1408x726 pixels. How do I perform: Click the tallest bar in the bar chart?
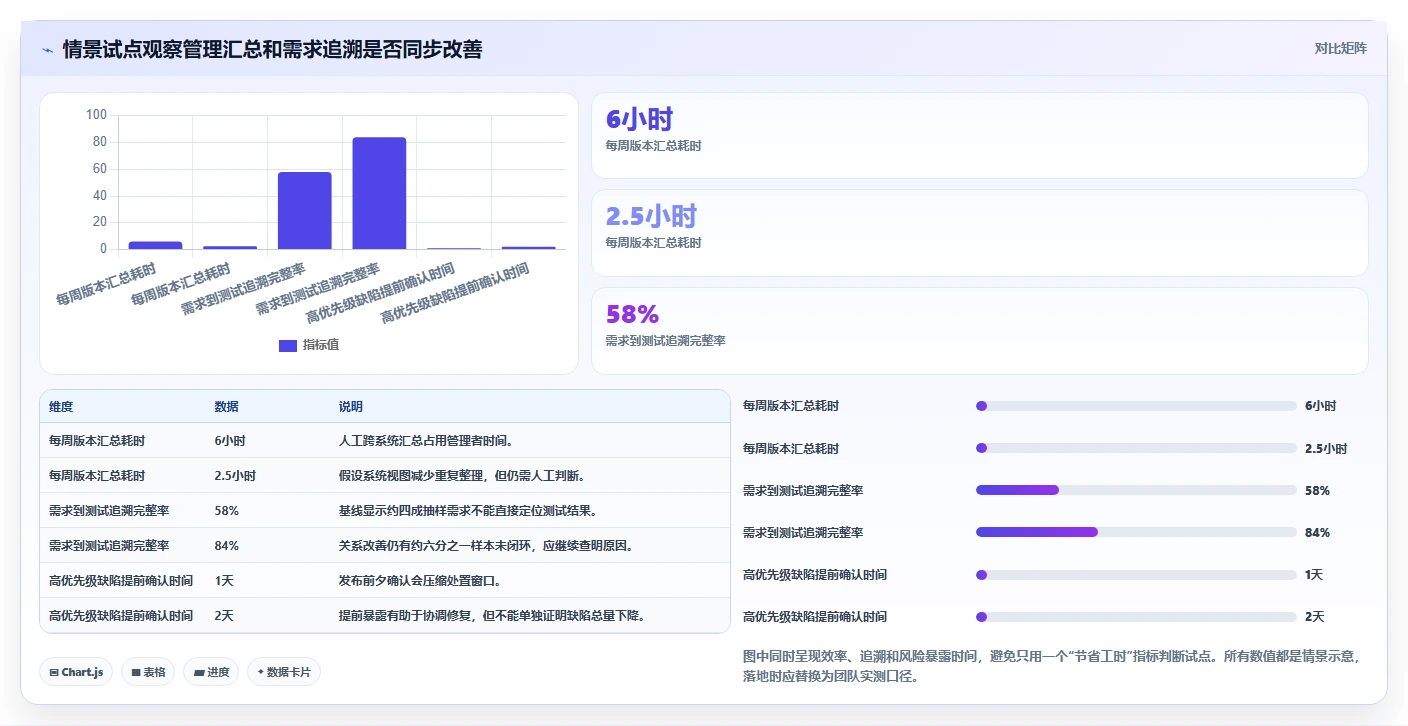[379, 193]
